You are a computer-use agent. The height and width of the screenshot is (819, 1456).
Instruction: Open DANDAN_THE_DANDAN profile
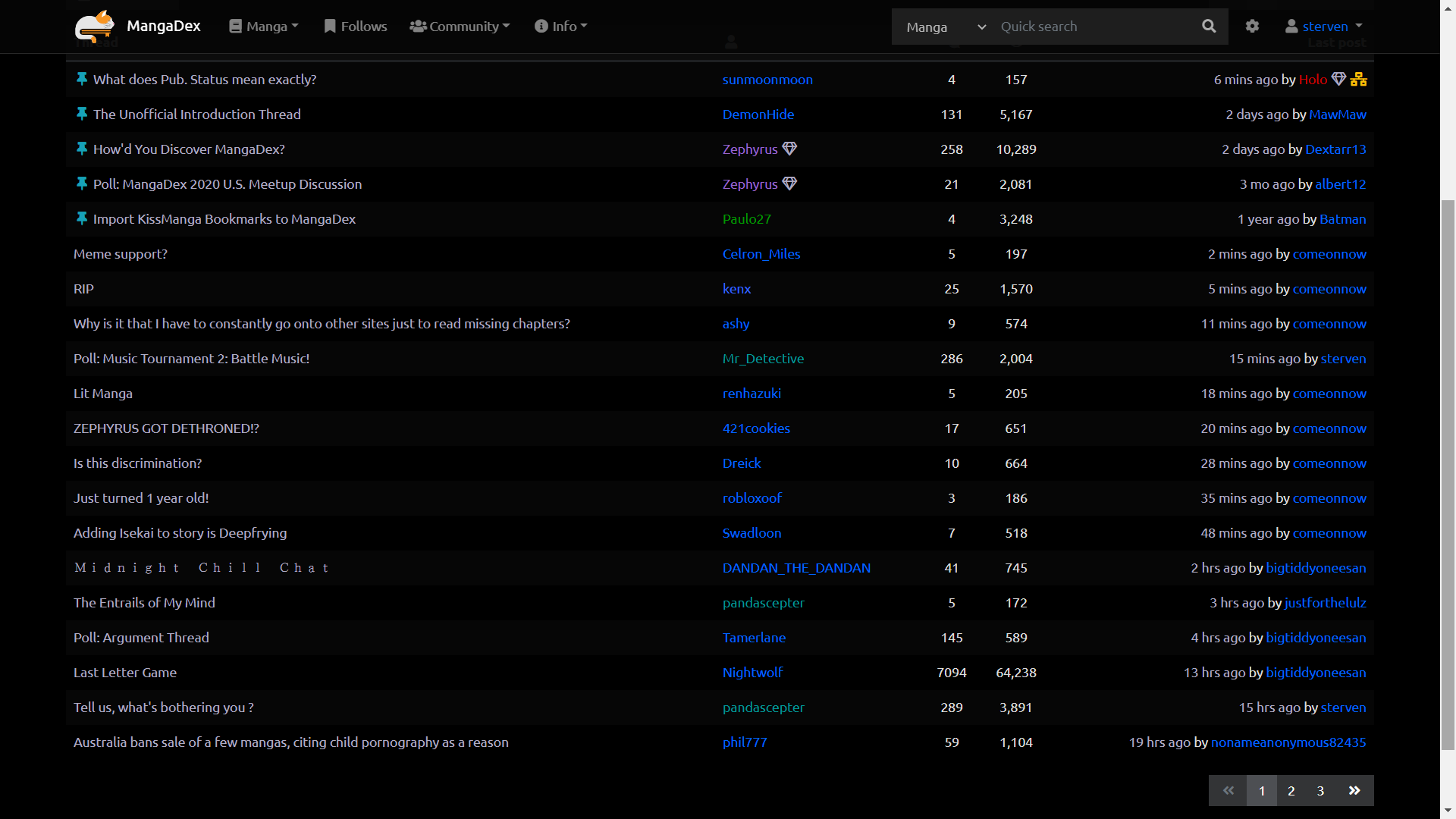(796, 567)
